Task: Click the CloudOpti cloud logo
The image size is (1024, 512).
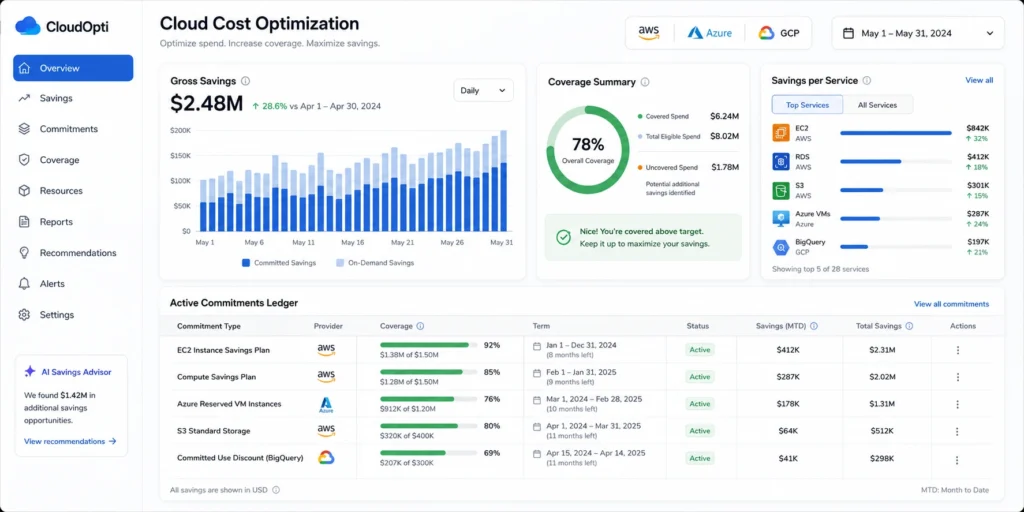Action: (27, 25)
